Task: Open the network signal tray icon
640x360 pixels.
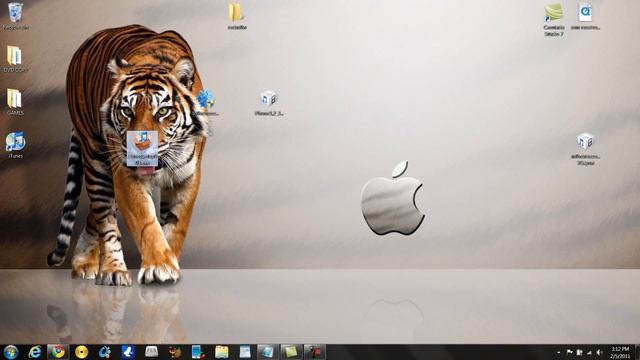Action: (x=589, y=352)
